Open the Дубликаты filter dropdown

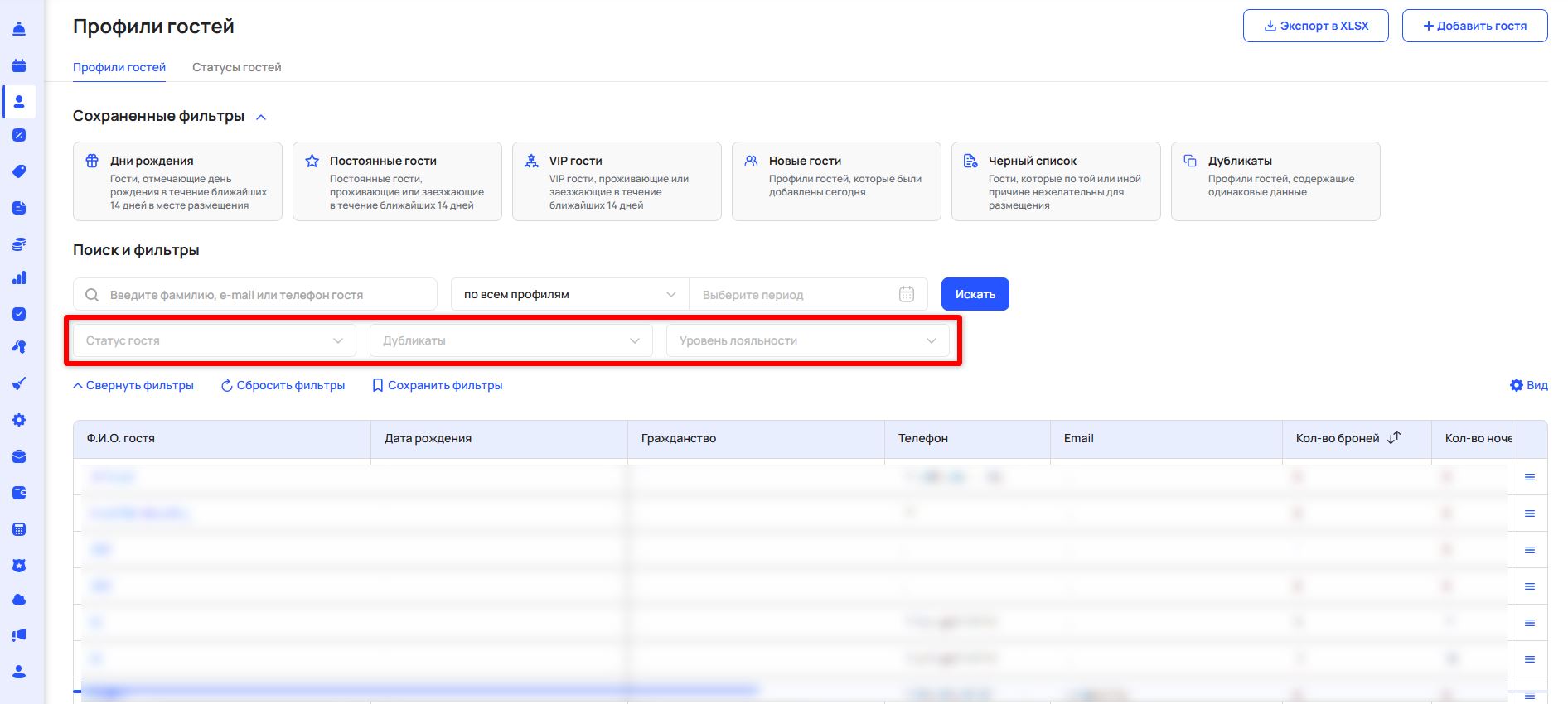511,340
